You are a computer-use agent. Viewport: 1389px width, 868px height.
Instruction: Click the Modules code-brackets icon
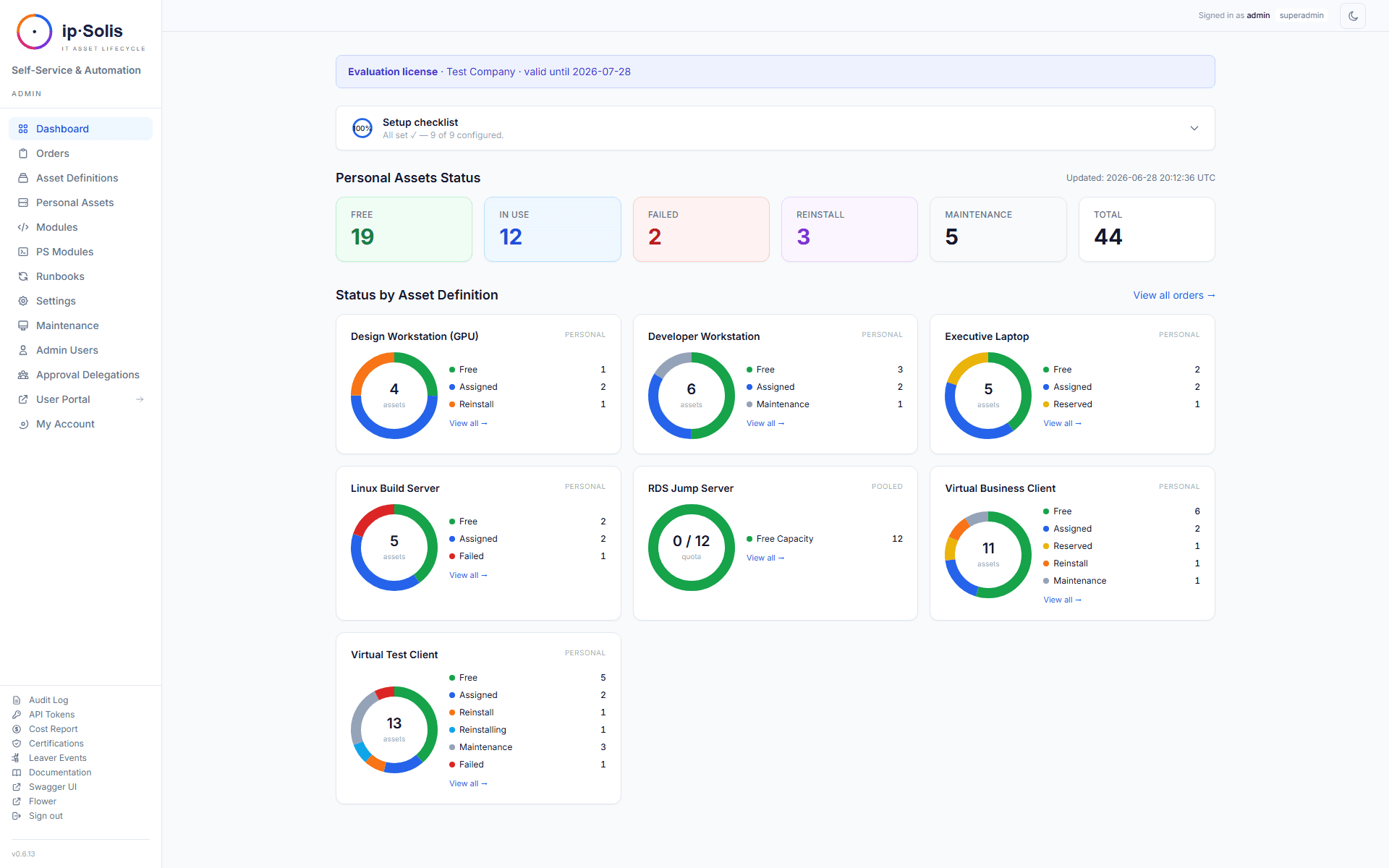point(23,227)
